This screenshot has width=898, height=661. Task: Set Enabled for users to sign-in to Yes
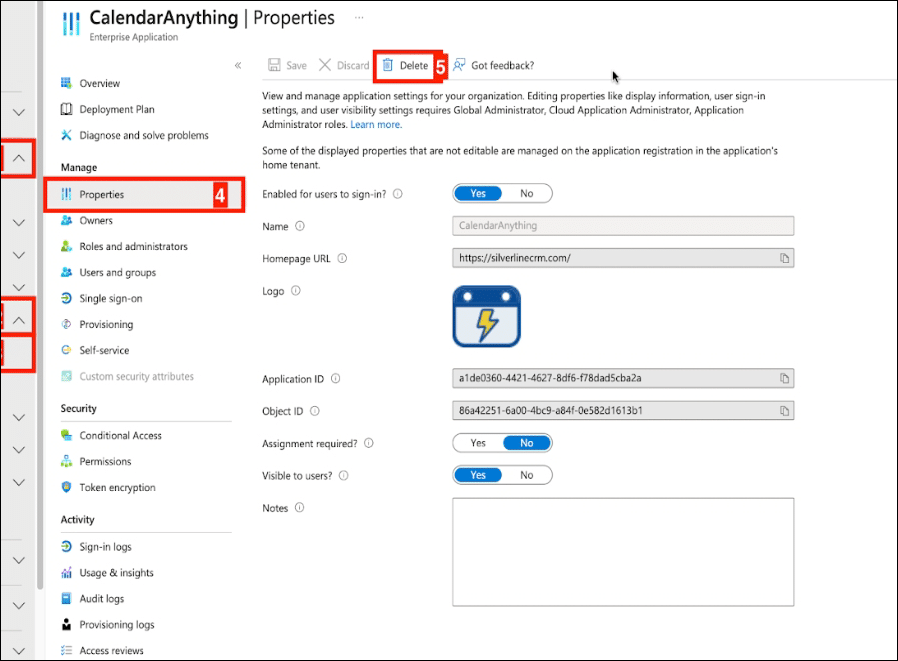[478, 194]
